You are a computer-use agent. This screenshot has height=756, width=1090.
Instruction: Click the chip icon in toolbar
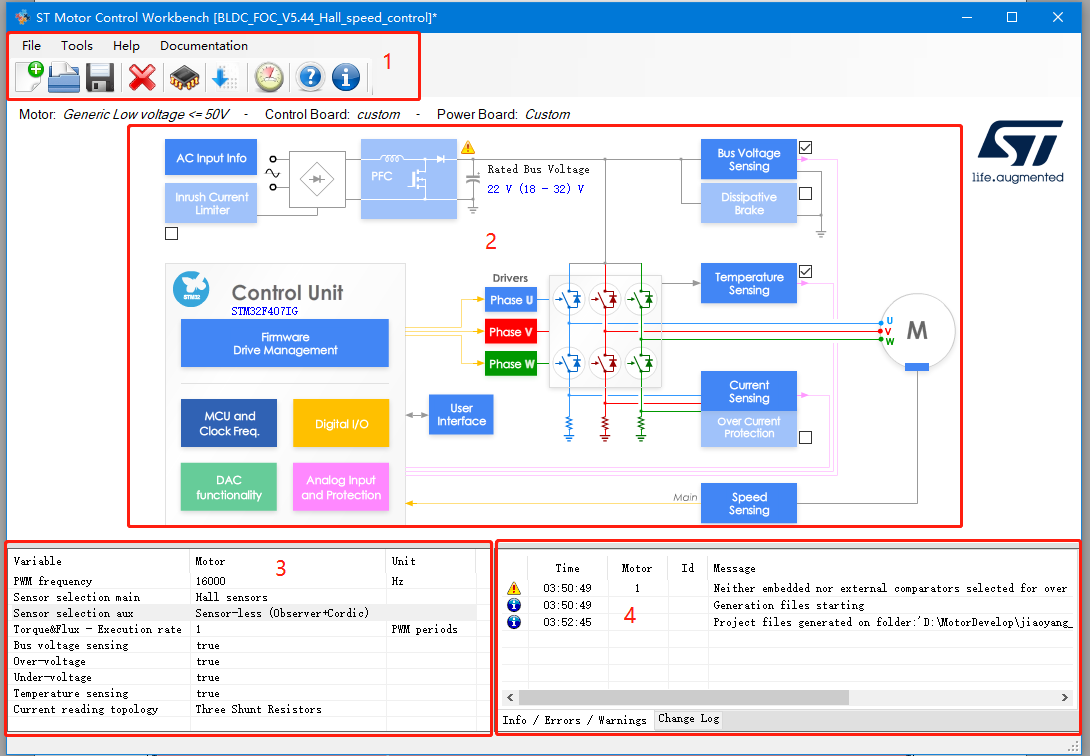coord(184,78)
